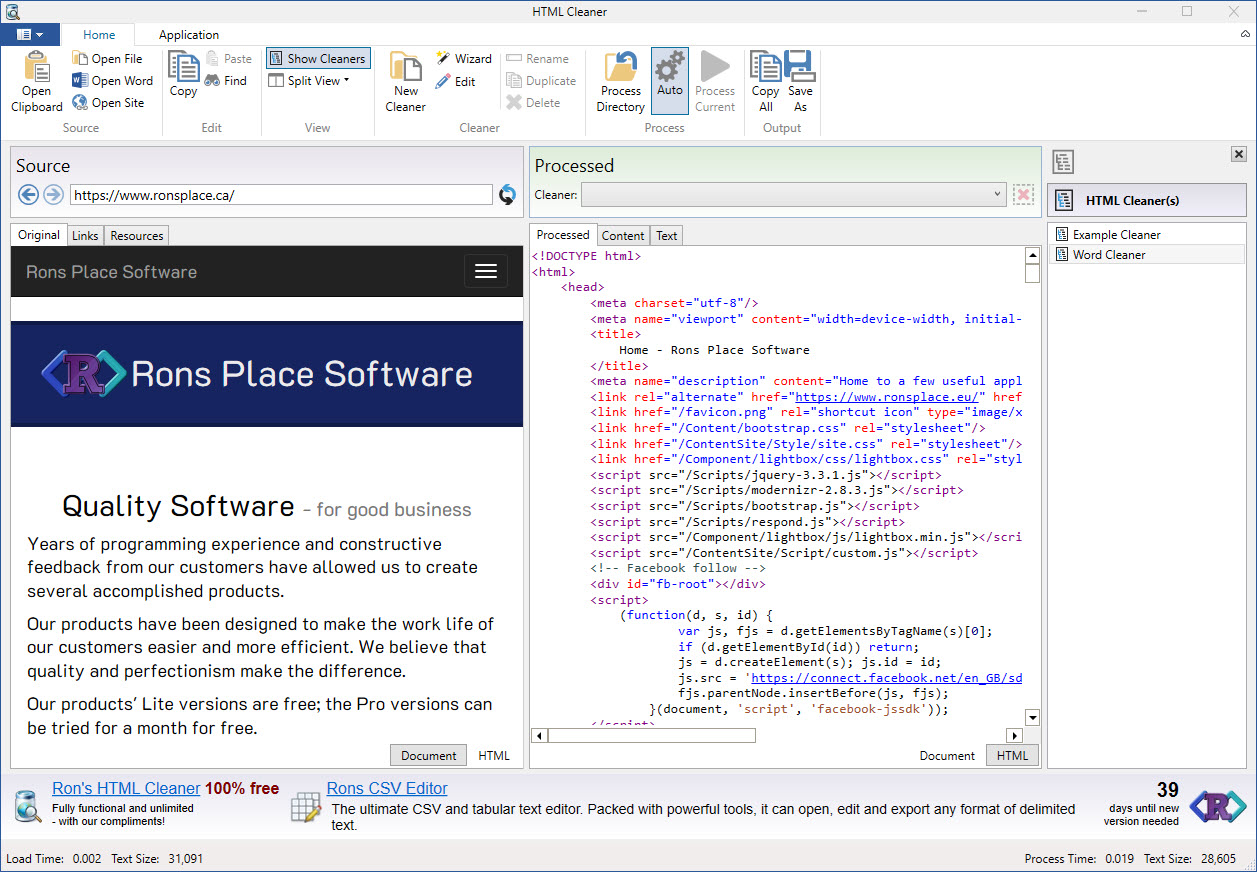
Task: Switch the Source view to HTML
Action: 494,756
